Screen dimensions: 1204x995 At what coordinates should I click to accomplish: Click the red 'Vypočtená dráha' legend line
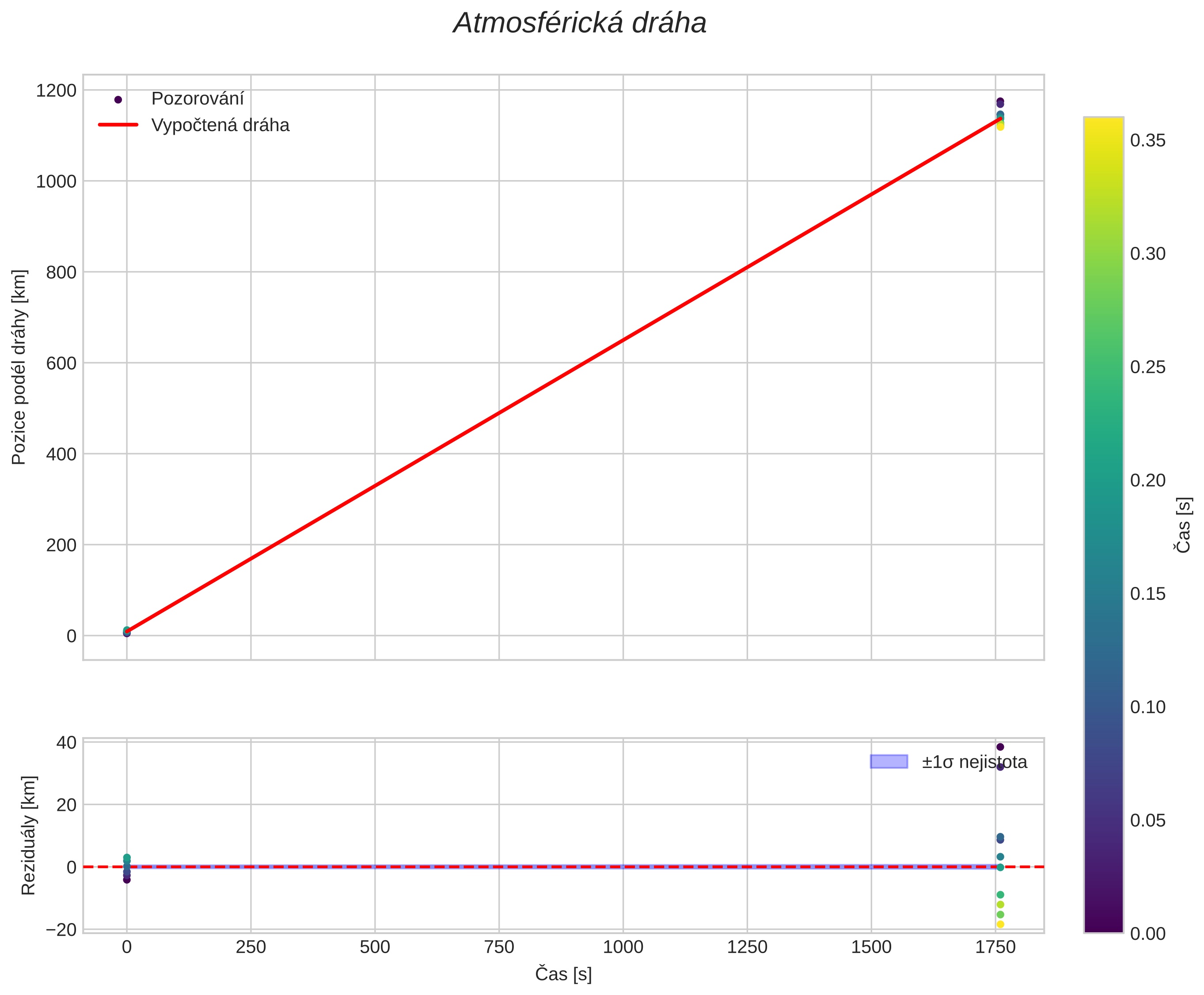point(118,125)
